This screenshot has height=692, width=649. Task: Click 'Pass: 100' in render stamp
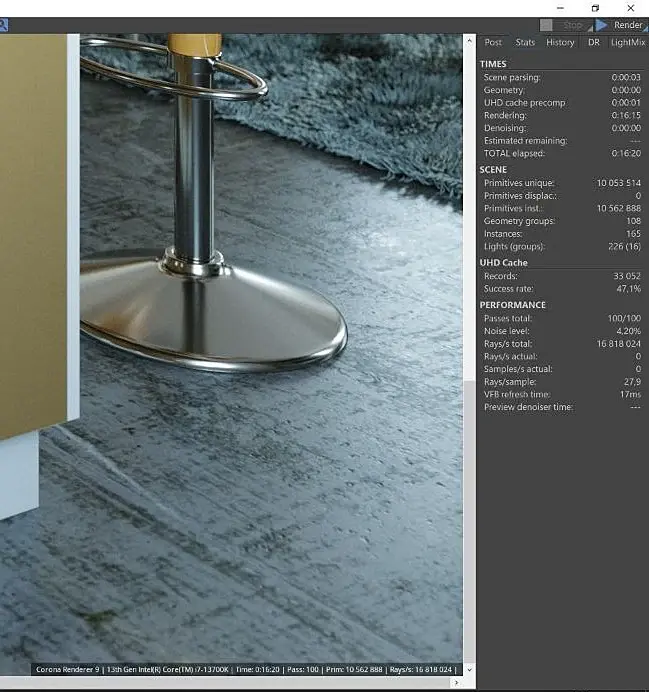(x=303, y=669)
